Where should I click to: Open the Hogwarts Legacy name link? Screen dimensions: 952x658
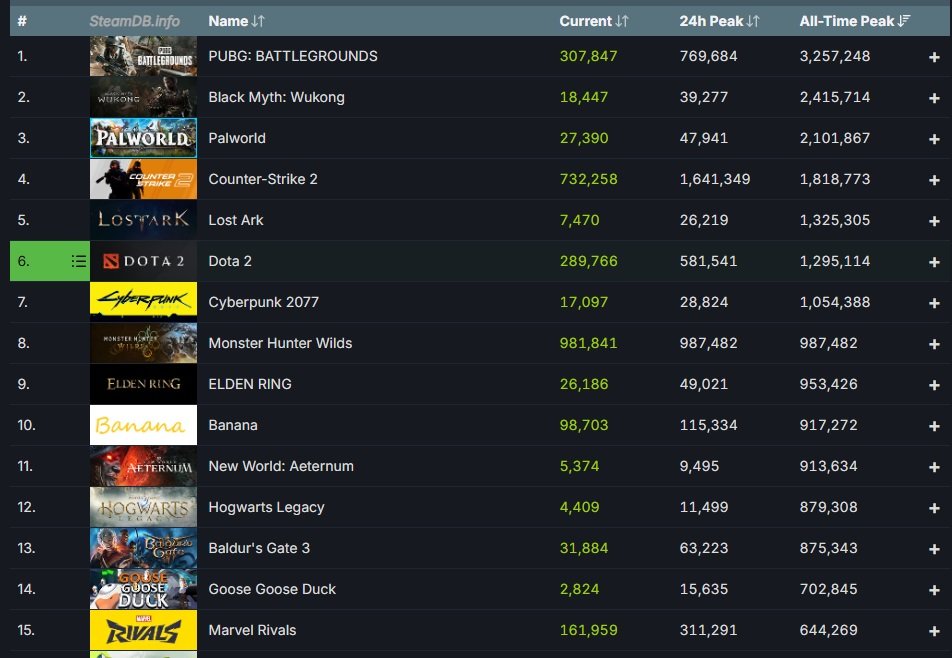266,507
